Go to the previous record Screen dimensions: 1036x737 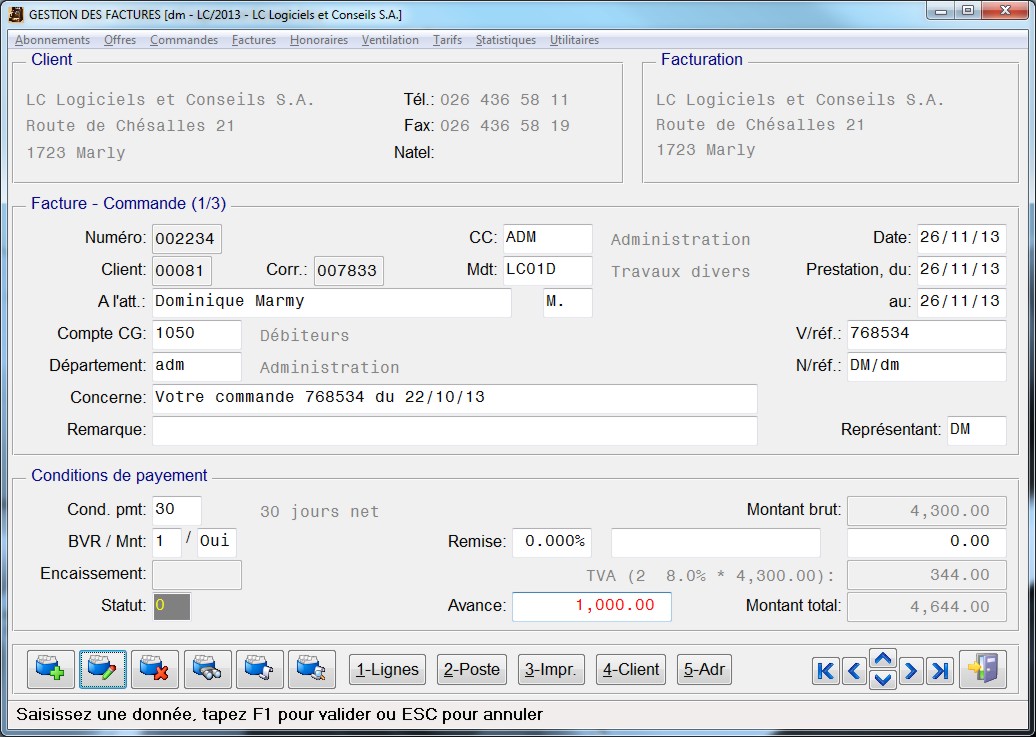pos(854,671)
